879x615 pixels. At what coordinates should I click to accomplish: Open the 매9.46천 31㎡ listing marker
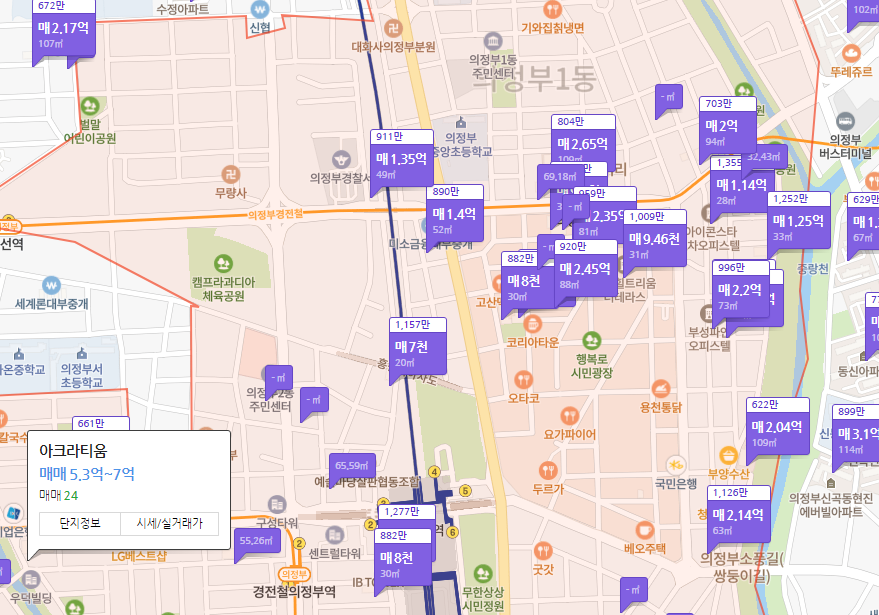click(654, 242)
